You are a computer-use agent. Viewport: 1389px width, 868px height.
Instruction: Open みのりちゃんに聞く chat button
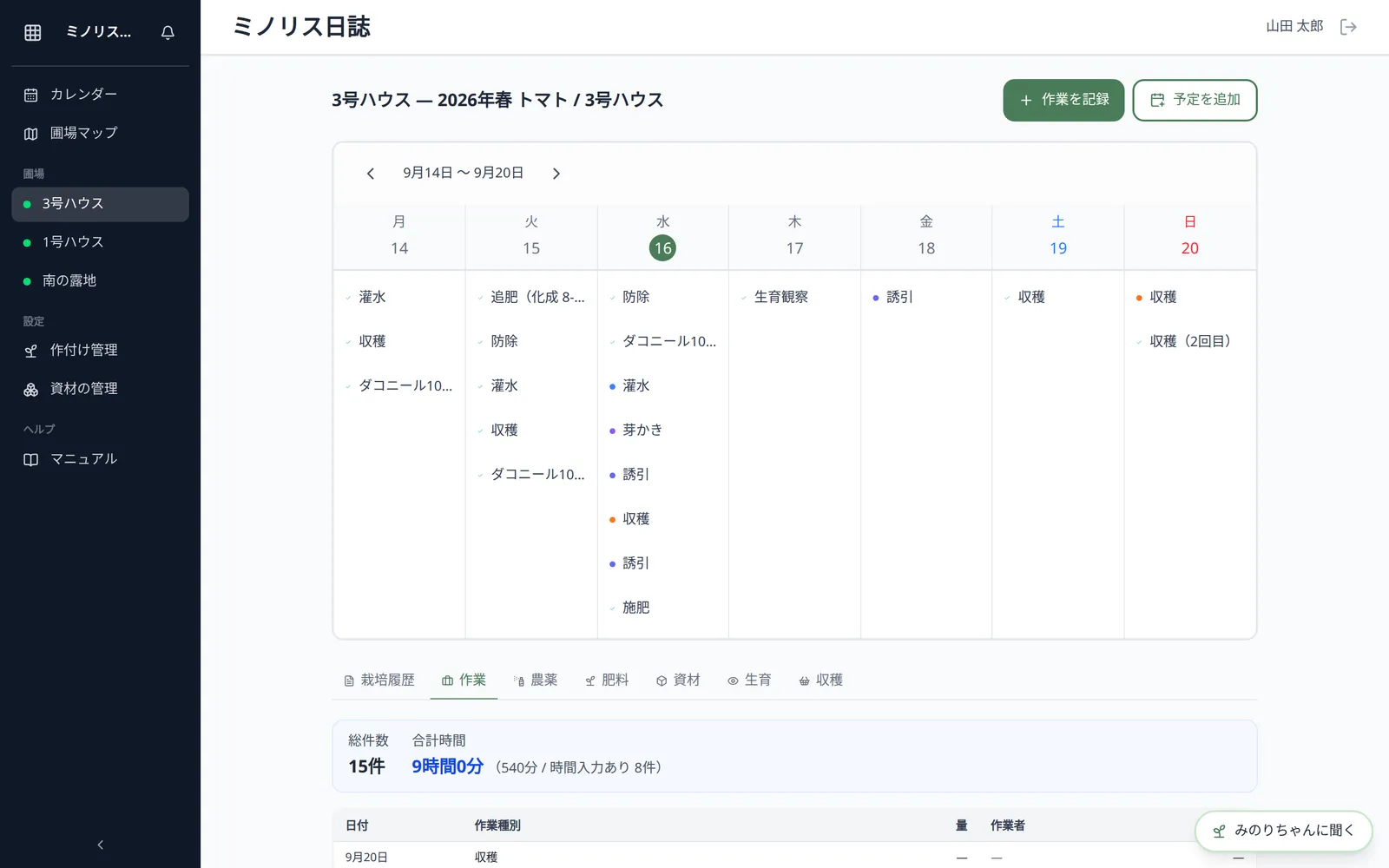click(1283, 831)
